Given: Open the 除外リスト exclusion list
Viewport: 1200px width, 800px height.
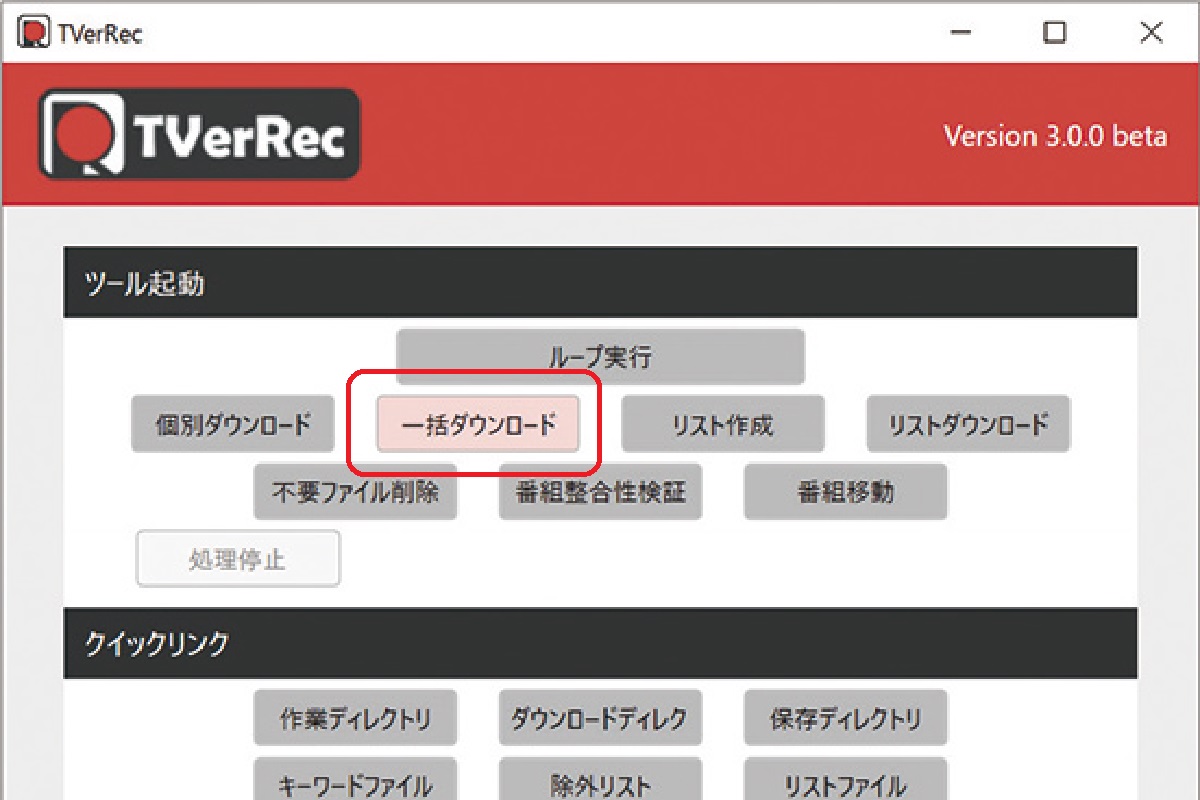Looking at the screenshot, I should (x=600, y=785).
